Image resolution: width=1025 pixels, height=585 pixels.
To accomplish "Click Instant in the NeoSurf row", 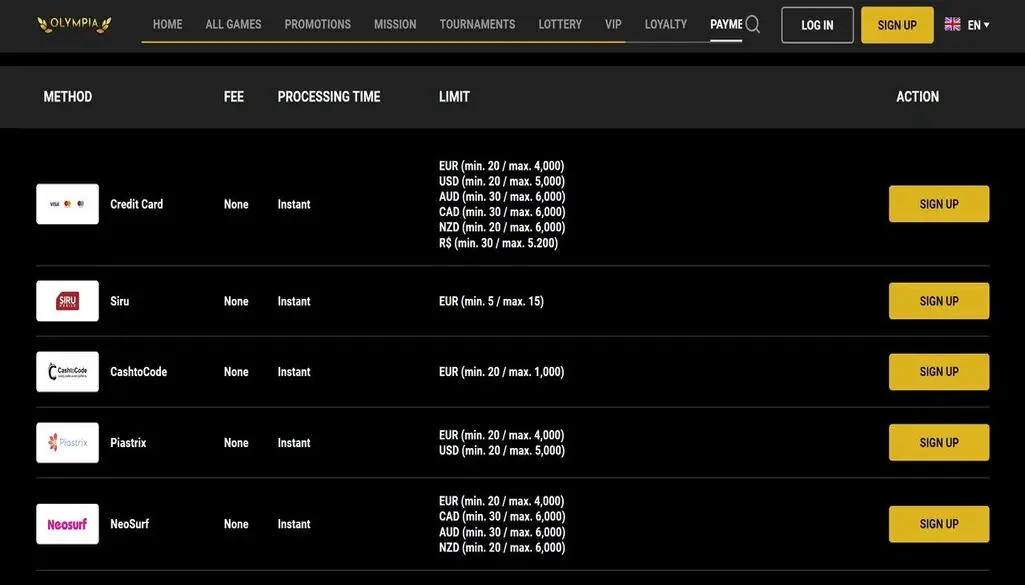I will 294,524.
